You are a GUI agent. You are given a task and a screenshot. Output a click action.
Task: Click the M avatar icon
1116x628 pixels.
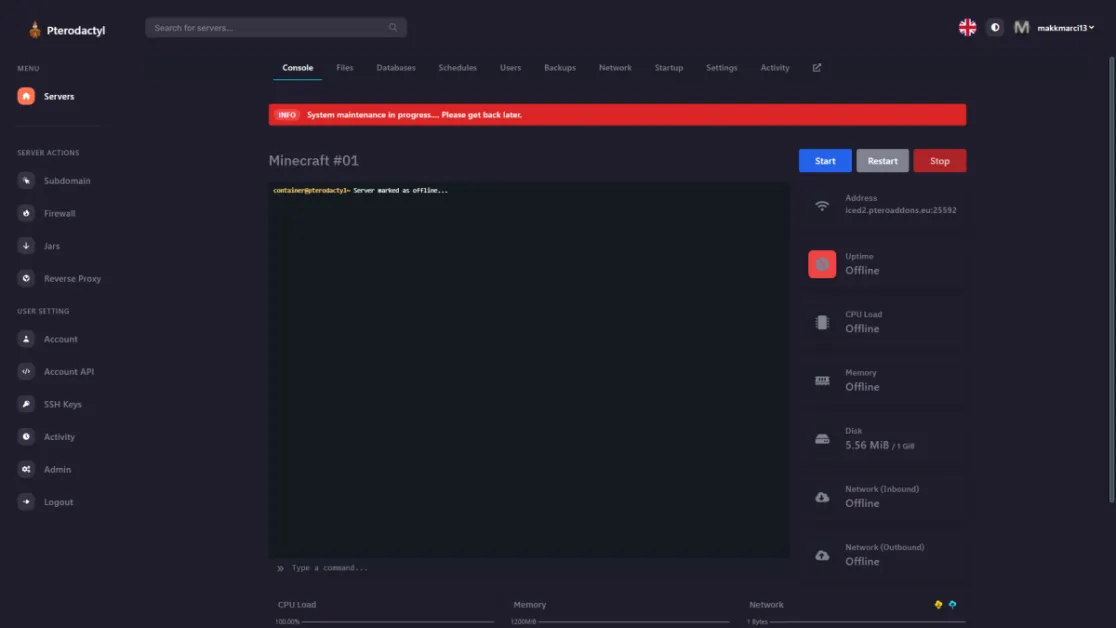(x=1021, y=28)
